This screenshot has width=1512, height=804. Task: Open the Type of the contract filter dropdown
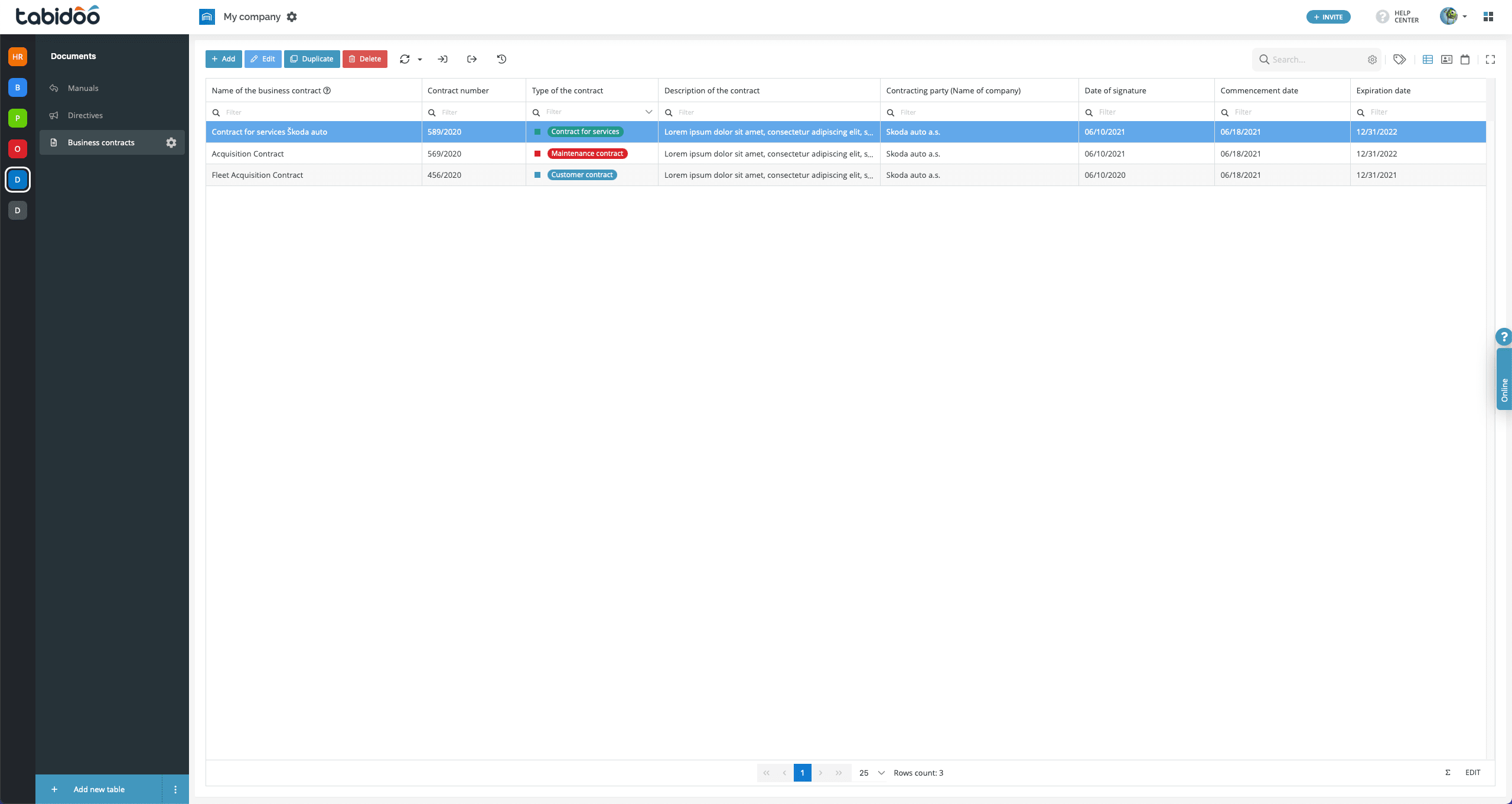tap(649, 112)
